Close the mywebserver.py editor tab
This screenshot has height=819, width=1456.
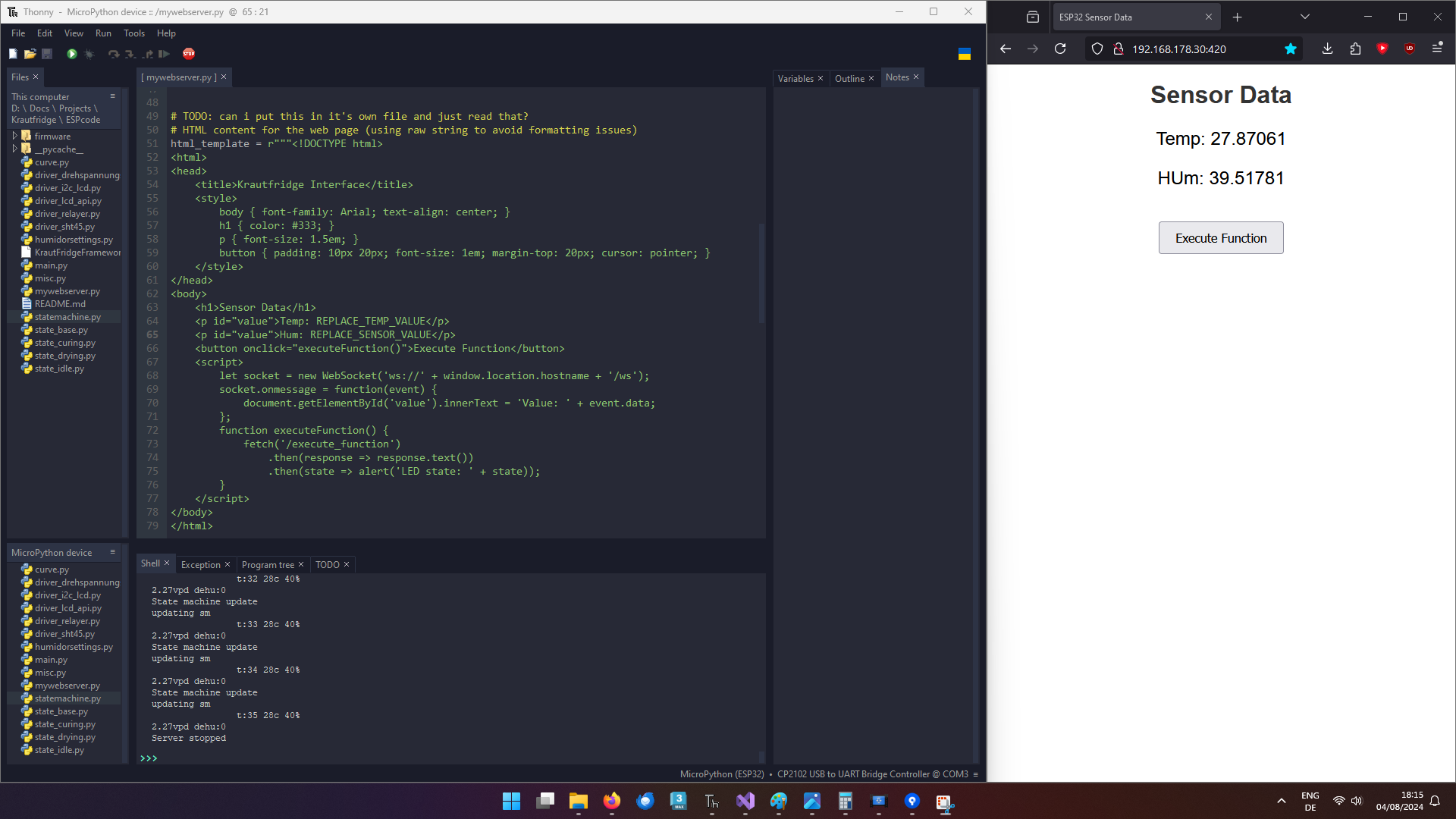[224, 77]
